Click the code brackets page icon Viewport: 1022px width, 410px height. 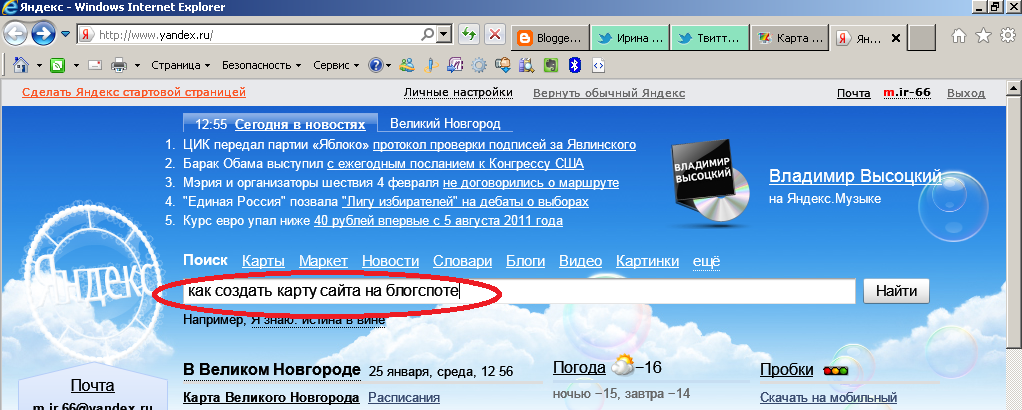599,65
